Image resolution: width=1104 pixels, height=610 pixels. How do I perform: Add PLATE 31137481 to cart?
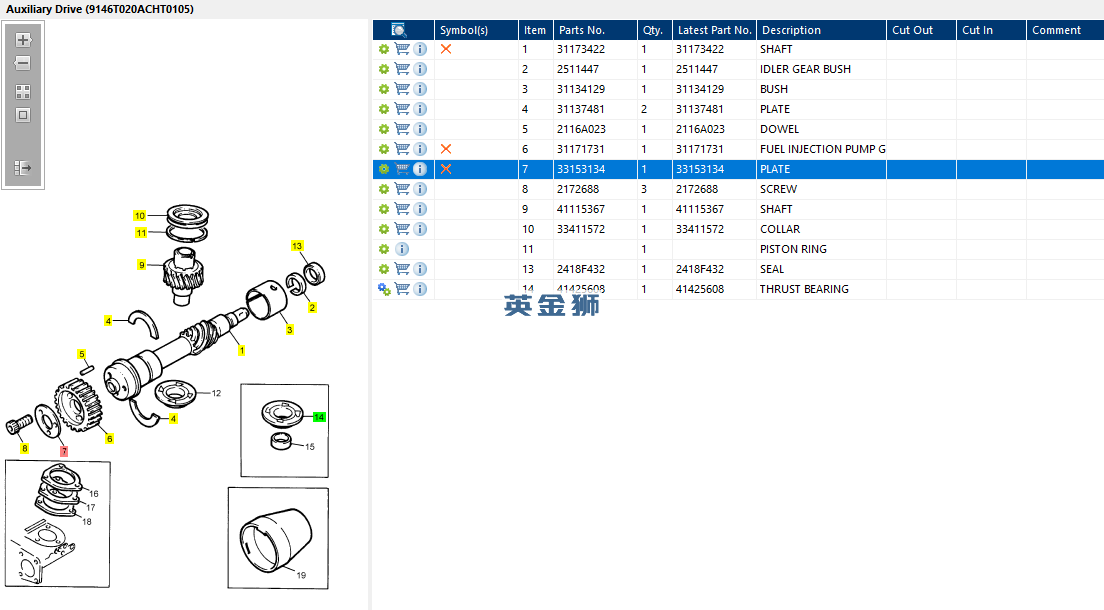pos(402,109)
